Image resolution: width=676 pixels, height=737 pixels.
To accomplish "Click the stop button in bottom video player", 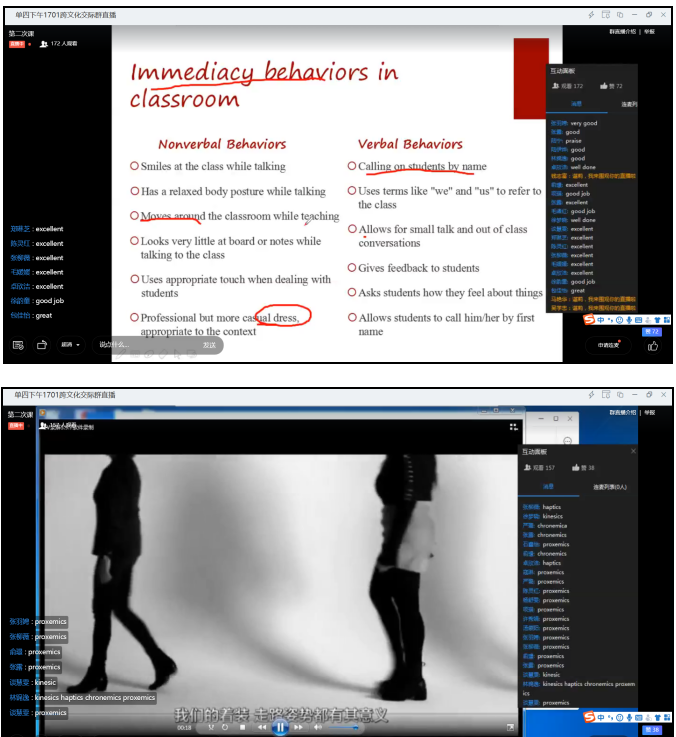I will click(x=243, y=727).
